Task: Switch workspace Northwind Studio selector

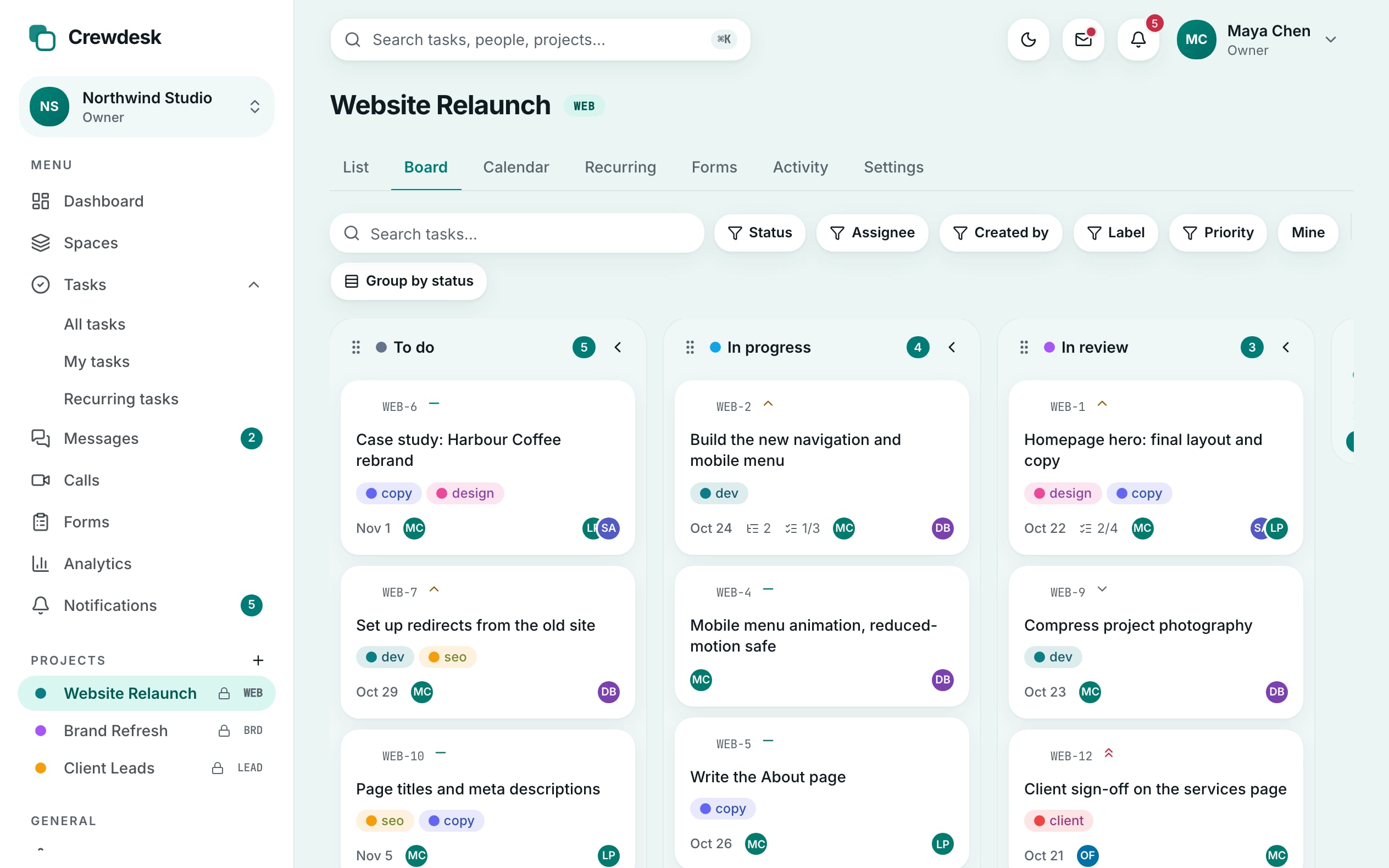Action: (146, 106)
